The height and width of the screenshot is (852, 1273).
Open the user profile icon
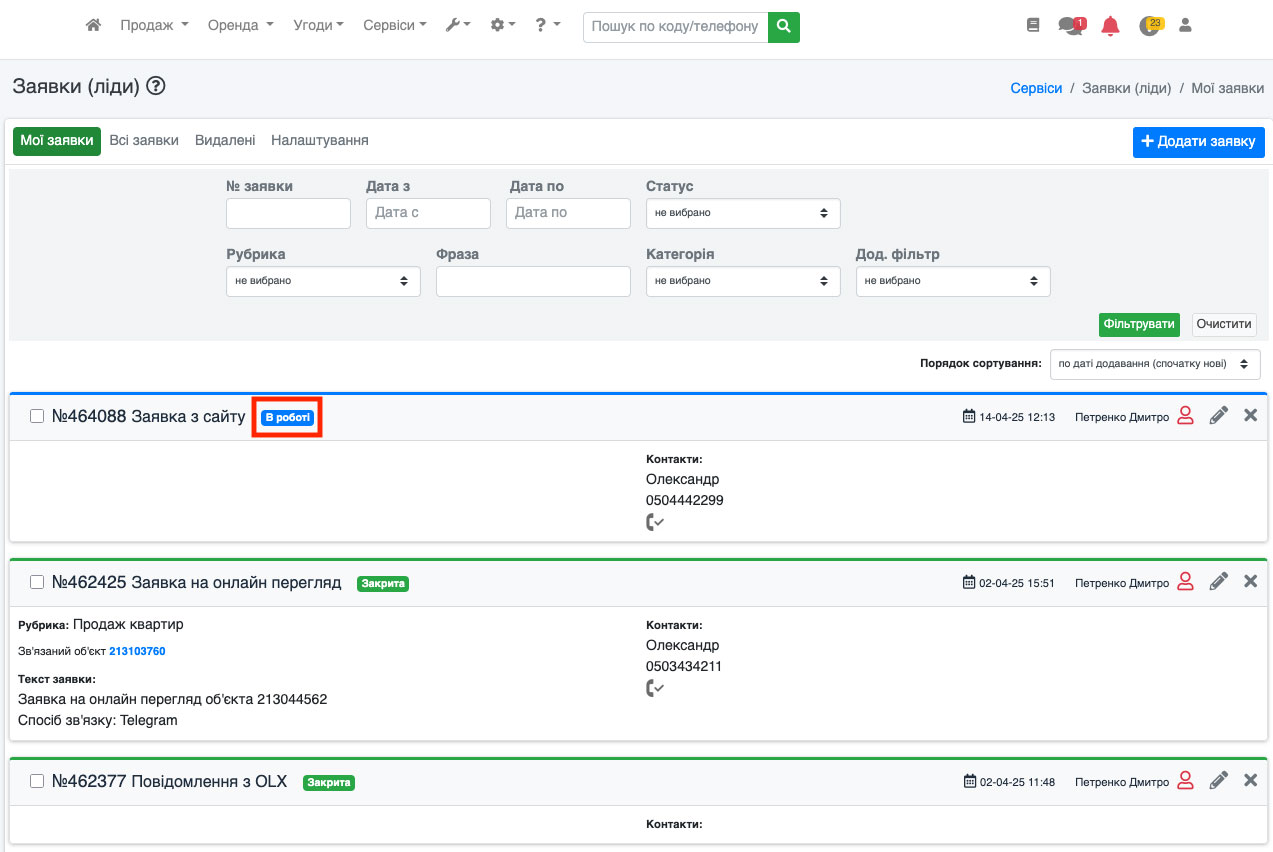[x=1186, y=26]
